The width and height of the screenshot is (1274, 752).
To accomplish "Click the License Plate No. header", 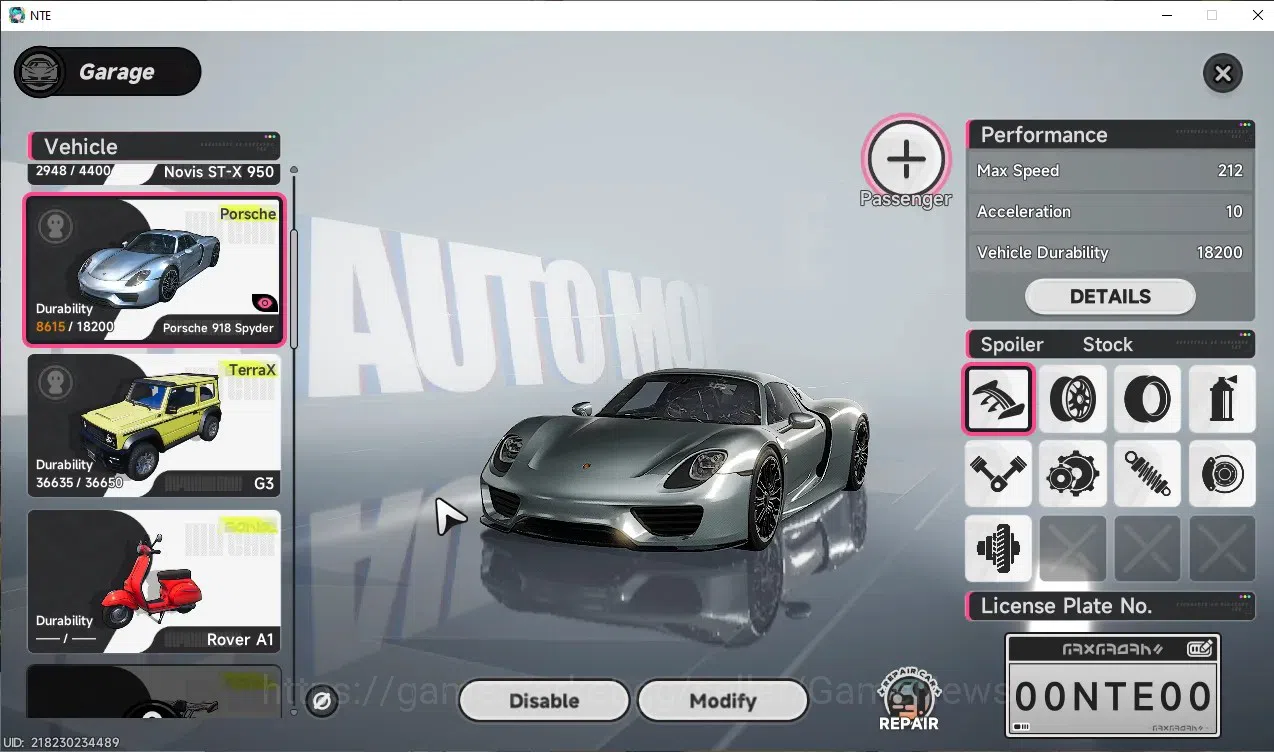I will tap(1110, 606).
